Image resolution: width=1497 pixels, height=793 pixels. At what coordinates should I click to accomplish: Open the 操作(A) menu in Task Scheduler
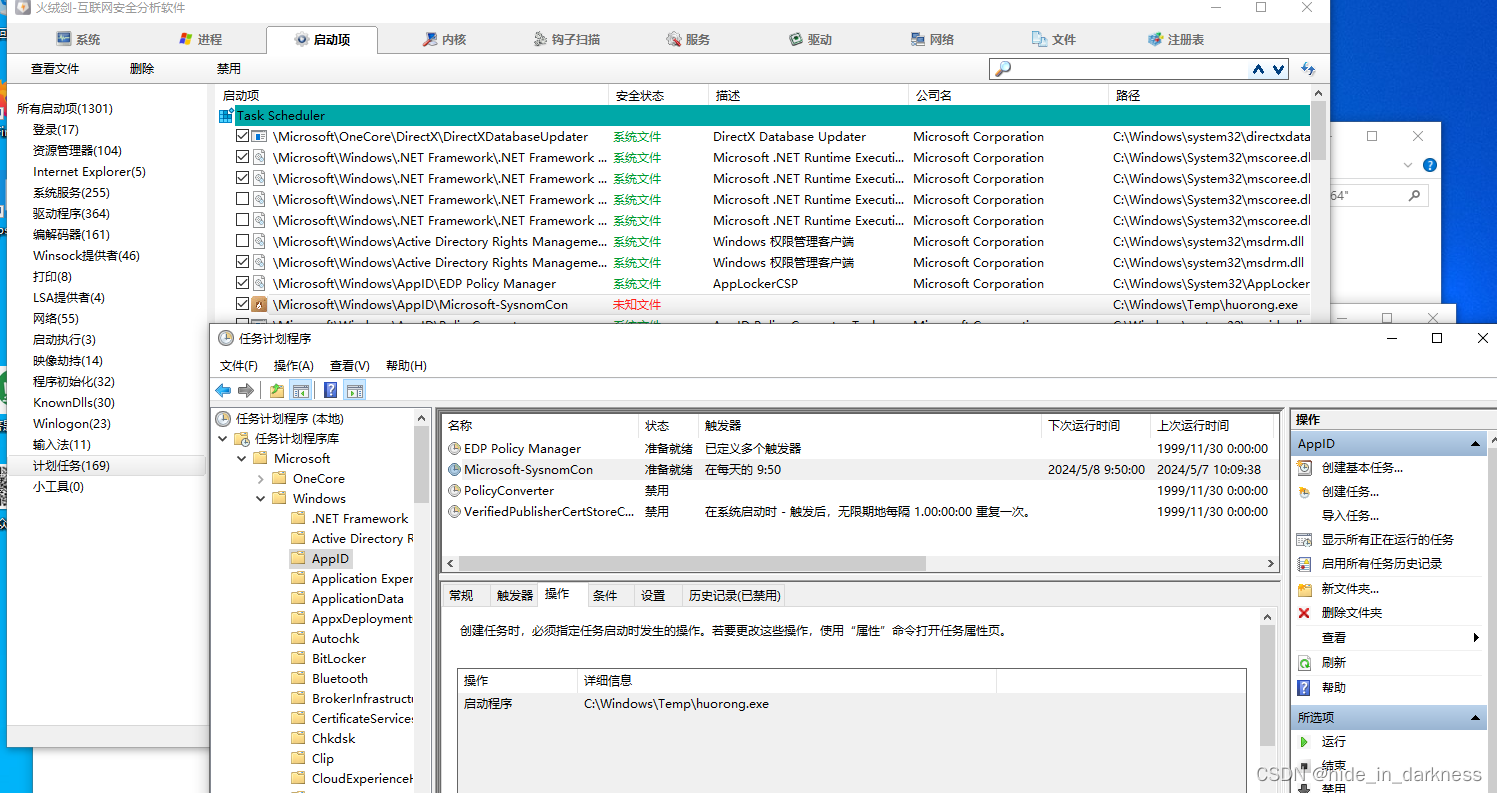[x=294, y=366]
